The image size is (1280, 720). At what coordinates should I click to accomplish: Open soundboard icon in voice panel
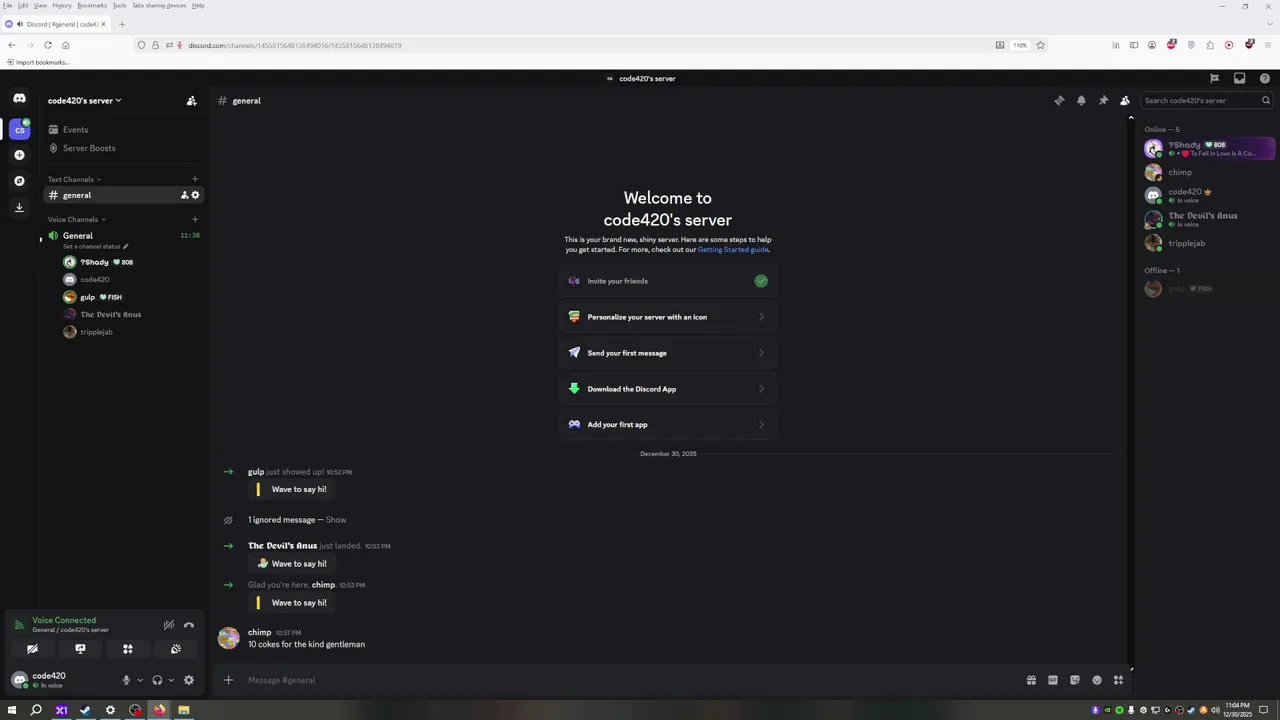[176, 649]
